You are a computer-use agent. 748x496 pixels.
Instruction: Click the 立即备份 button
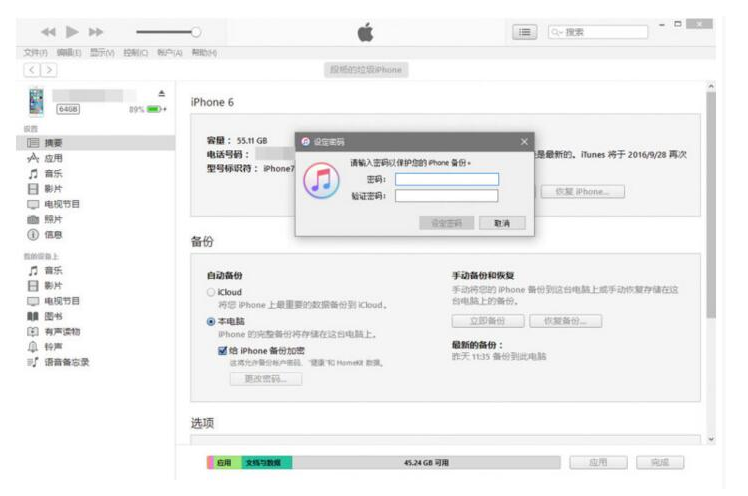pyautogui.click(x=488, y=321)
